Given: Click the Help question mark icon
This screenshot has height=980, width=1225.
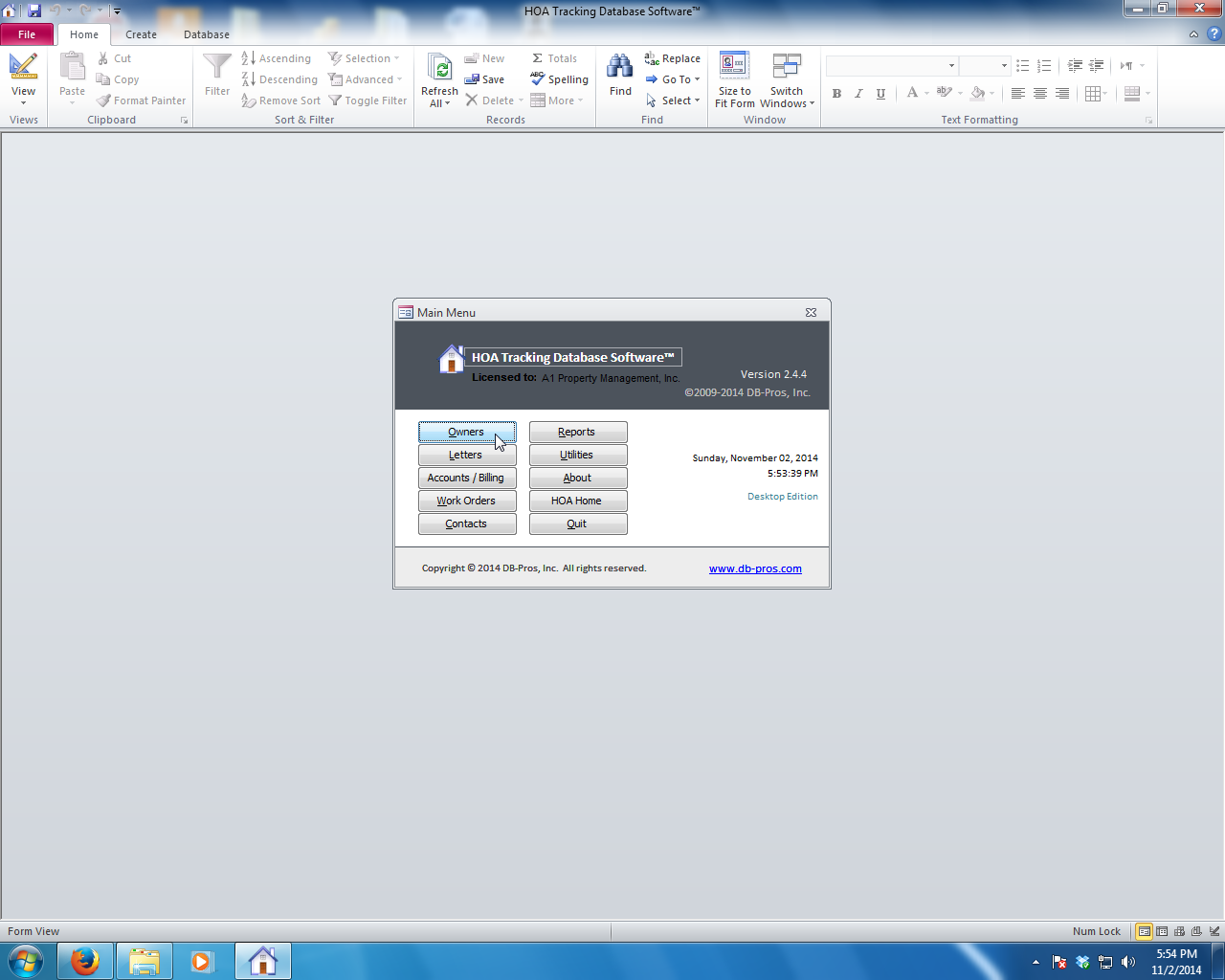Looking at the screenshot, I should click(1214, 33).
